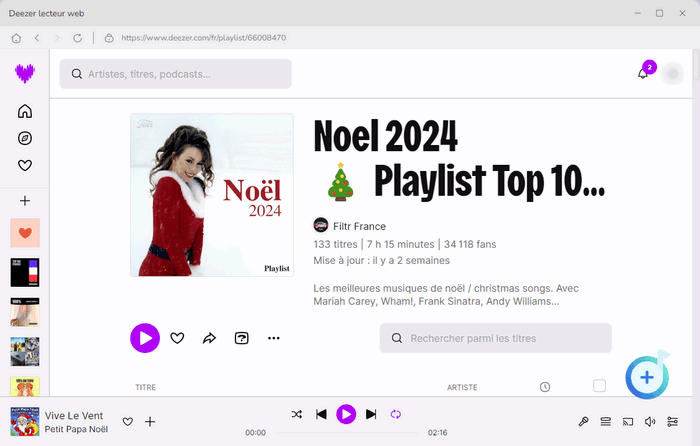Click the floating blue plus button

coord(647,377)
